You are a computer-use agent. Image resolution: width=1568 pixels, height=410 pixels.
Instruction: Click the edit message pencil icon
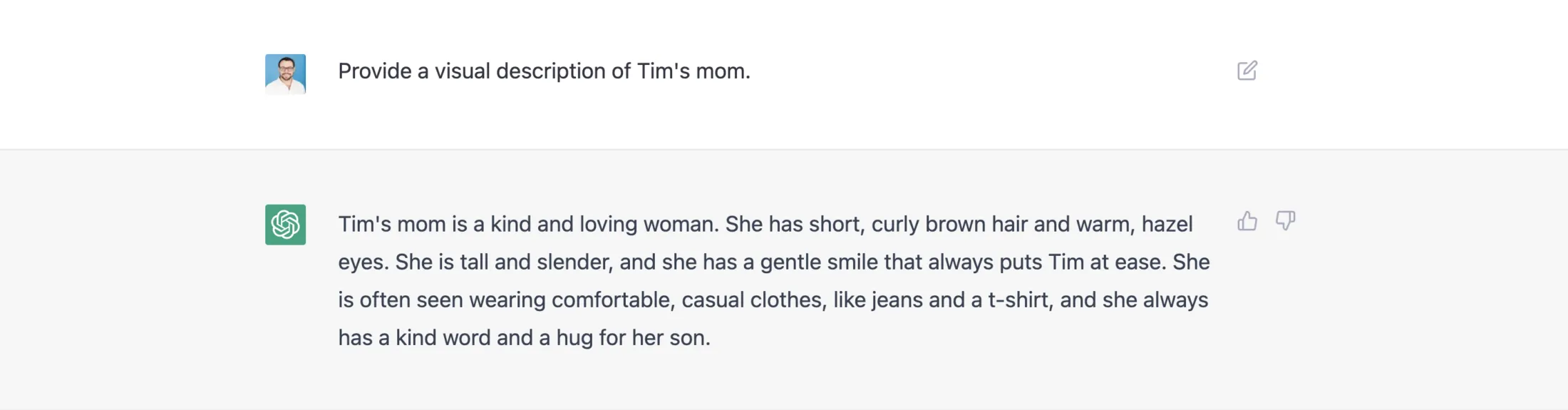point(1247,71)
